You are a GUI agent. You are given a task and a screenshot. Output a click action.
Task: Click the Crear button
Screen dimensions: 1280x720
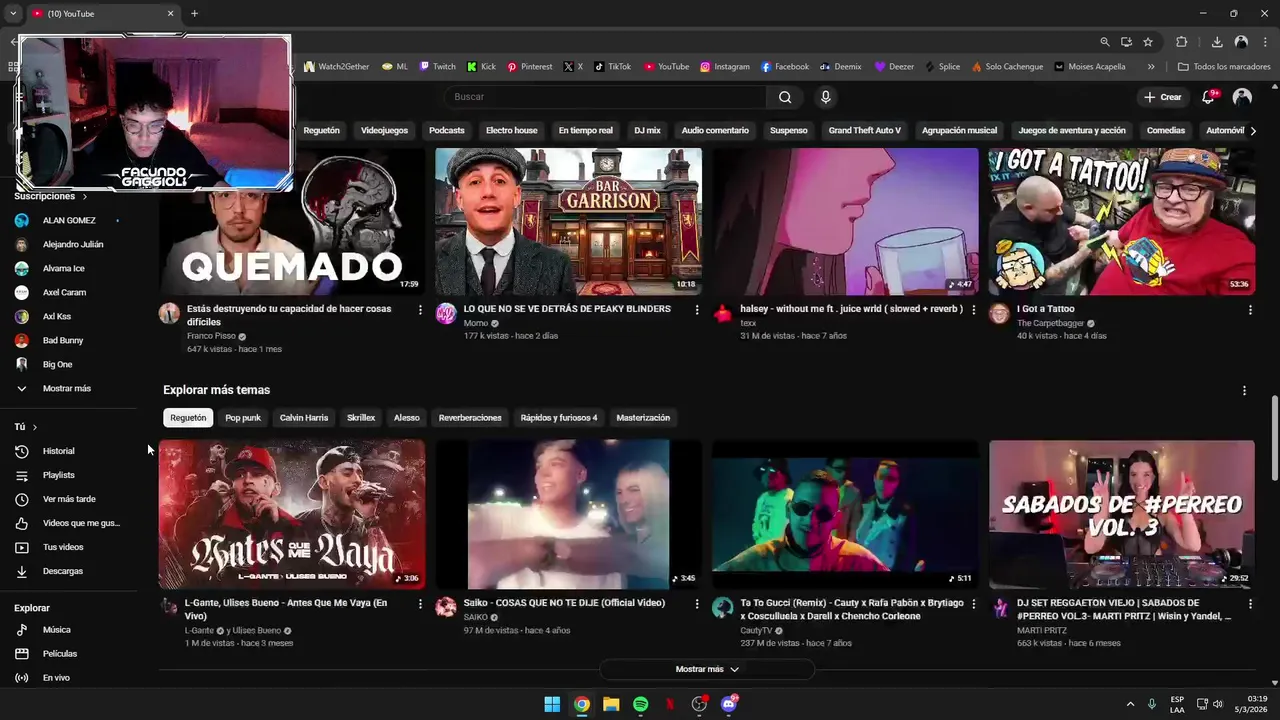pyautogui.click(x=1163, y=97)
